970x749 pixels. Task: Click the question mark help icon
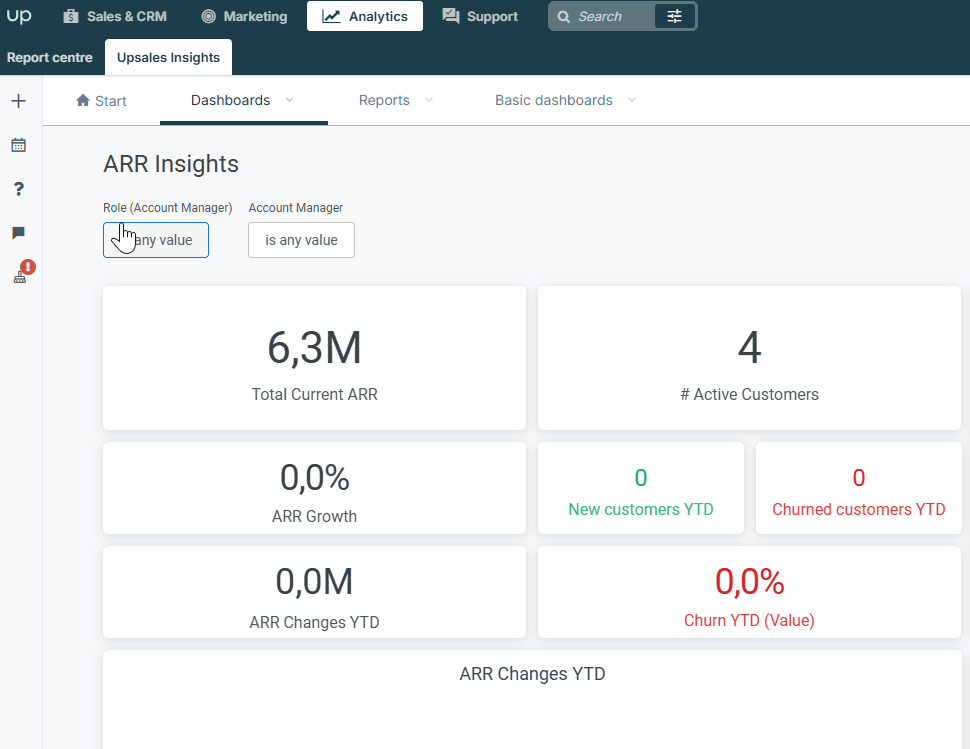tap(19, 189)
